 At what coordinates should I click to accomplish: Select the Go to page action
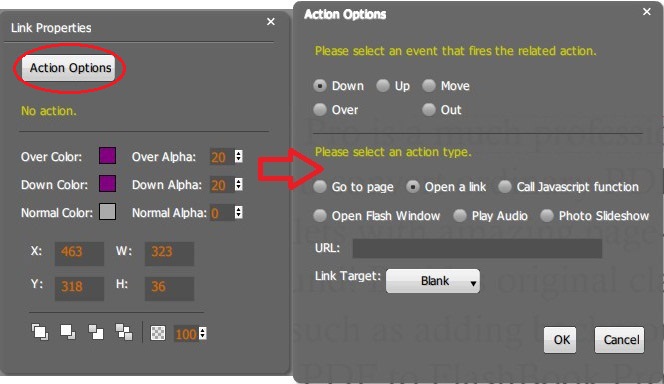coord(320,187)
